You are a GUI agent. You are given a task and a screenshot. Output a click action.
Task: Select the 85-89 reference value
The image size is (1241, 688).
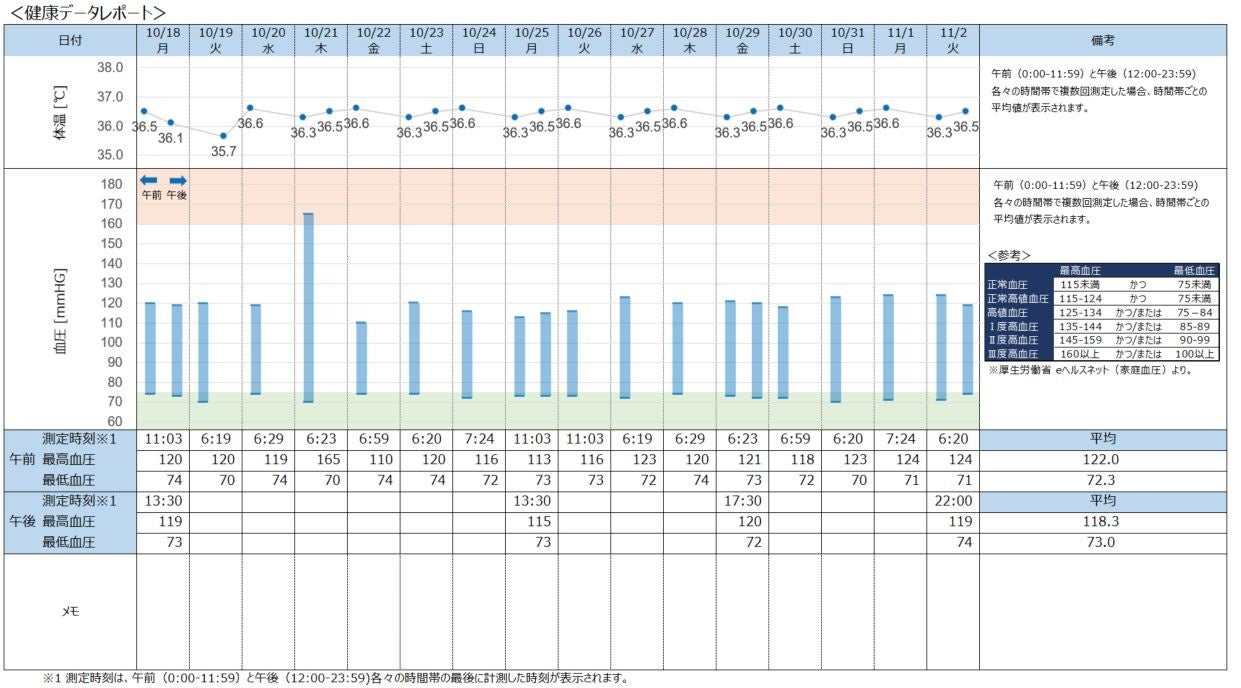click(x=1195, y=326)
